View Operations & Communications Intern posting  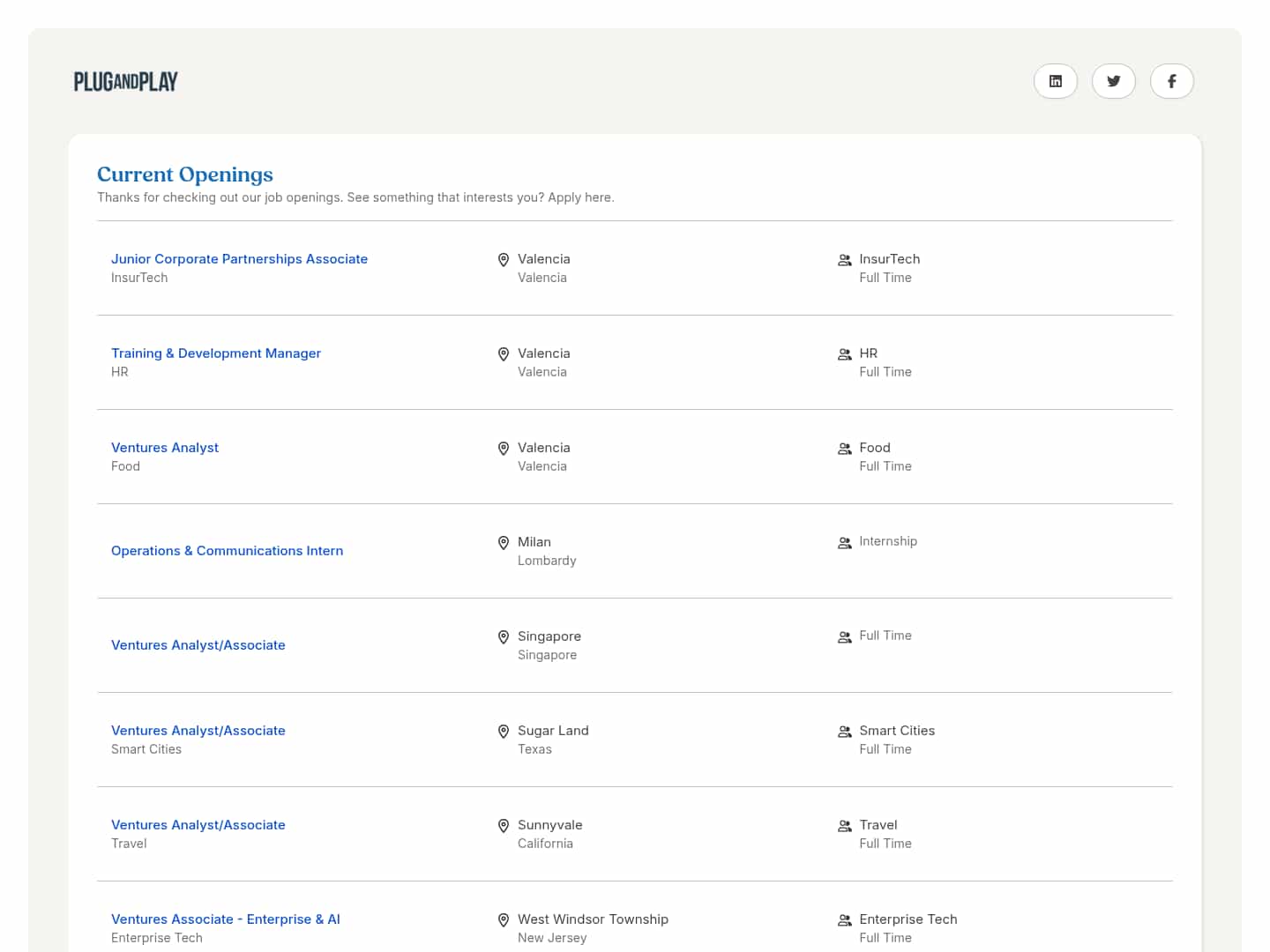click(x=227, y=551)
